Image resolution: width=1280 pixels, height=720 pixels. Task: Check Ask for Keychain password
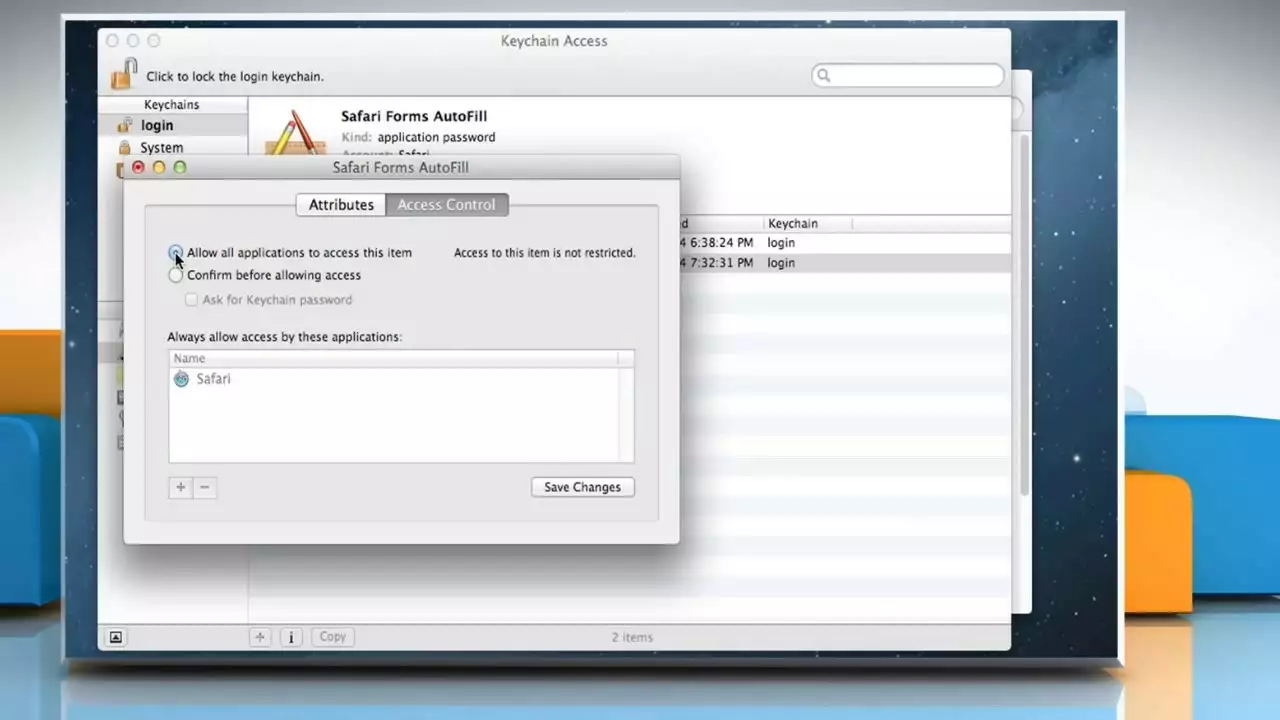click(x=191, y=300)
